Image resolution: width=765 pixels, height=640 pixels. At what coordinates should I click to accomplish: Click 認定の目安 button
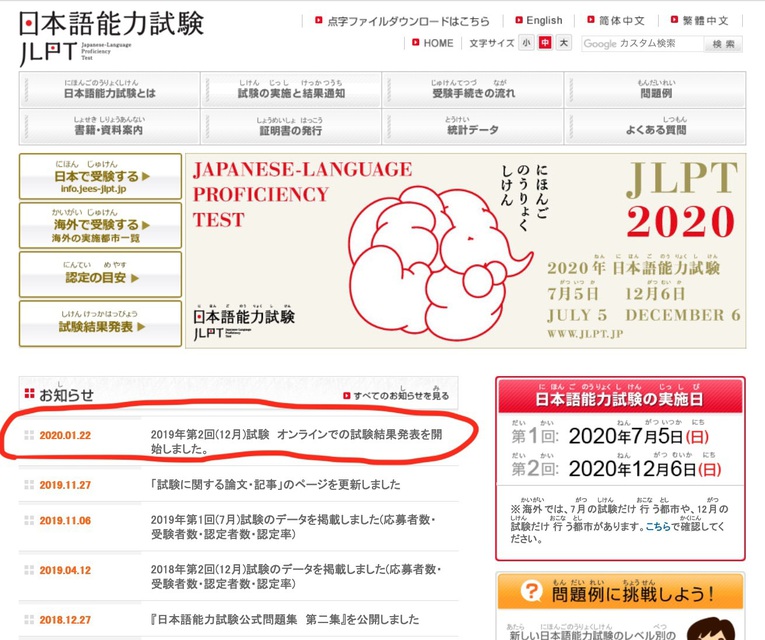(x=101, y=274)
